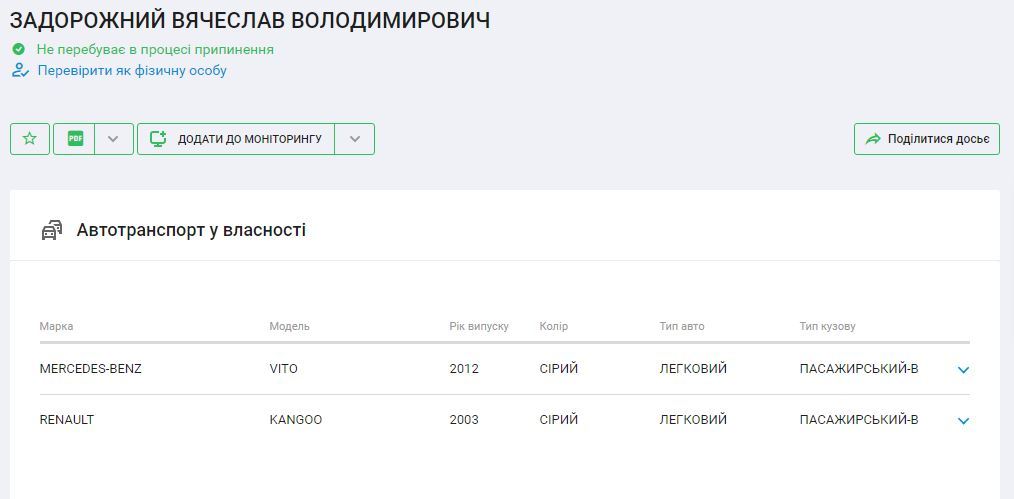Open Перевірити як фізичну особу link
1014x499 pixels.
tap(132, 70)
